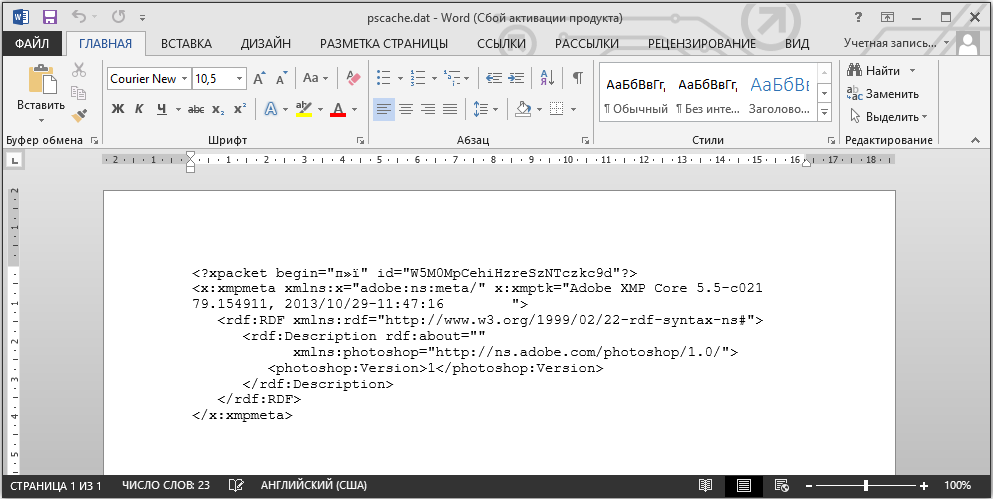
Task: Open the Courier New font name dropdown
Action: (x=182, y=79)
